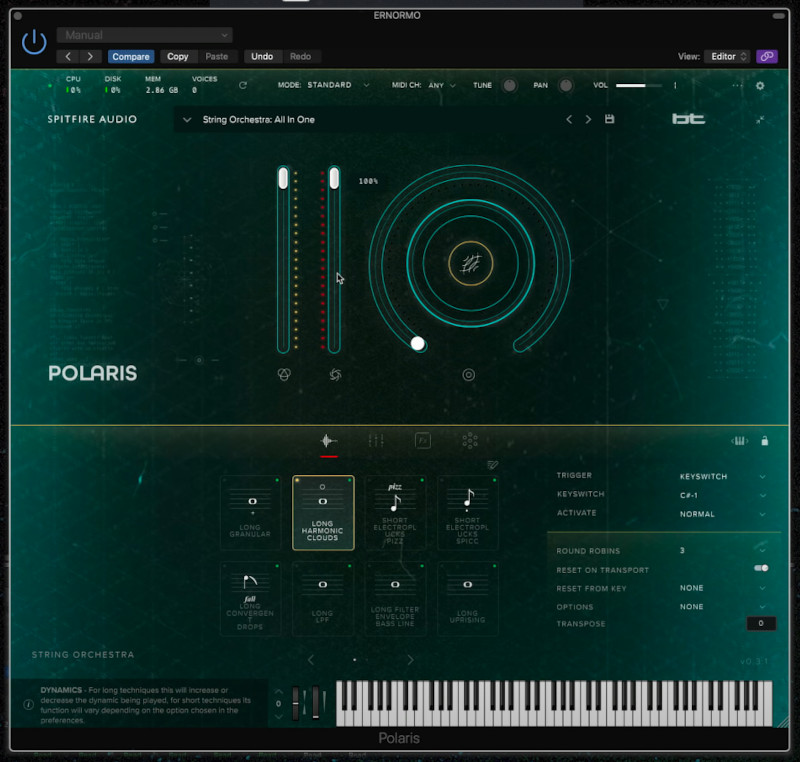Screen dimensions: 800x762
Task: Switch to the mixer faders tab
Action: [x=376, y=441]
